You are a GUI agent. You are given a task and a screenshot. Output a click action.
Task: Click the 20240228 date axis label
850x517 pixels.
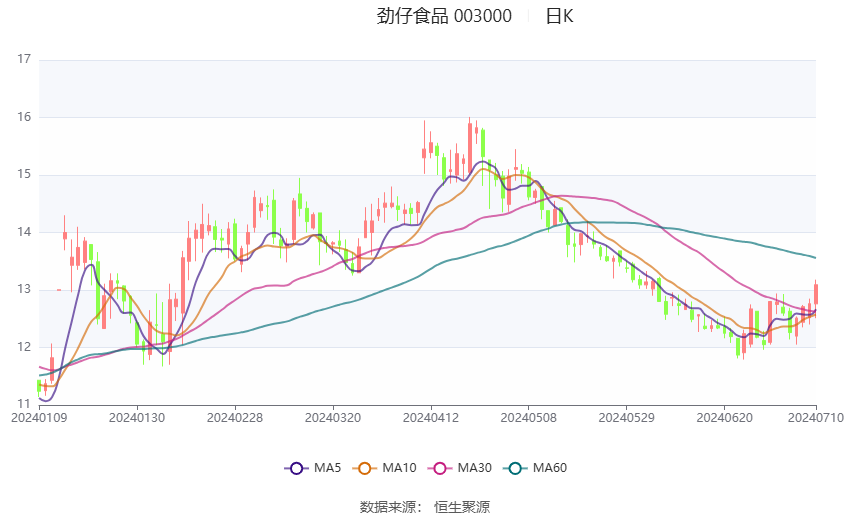click(x=235, y=418)
